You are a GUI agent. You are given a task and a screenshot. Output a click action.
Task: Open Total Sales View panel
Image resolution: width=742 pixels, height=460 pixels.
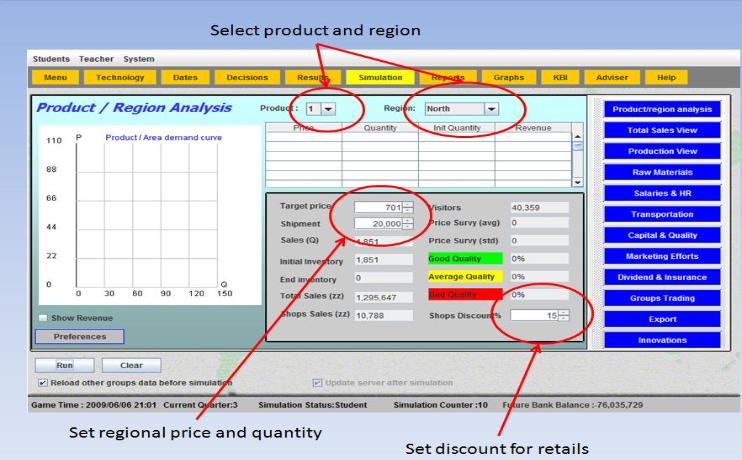tap(654, 130)
